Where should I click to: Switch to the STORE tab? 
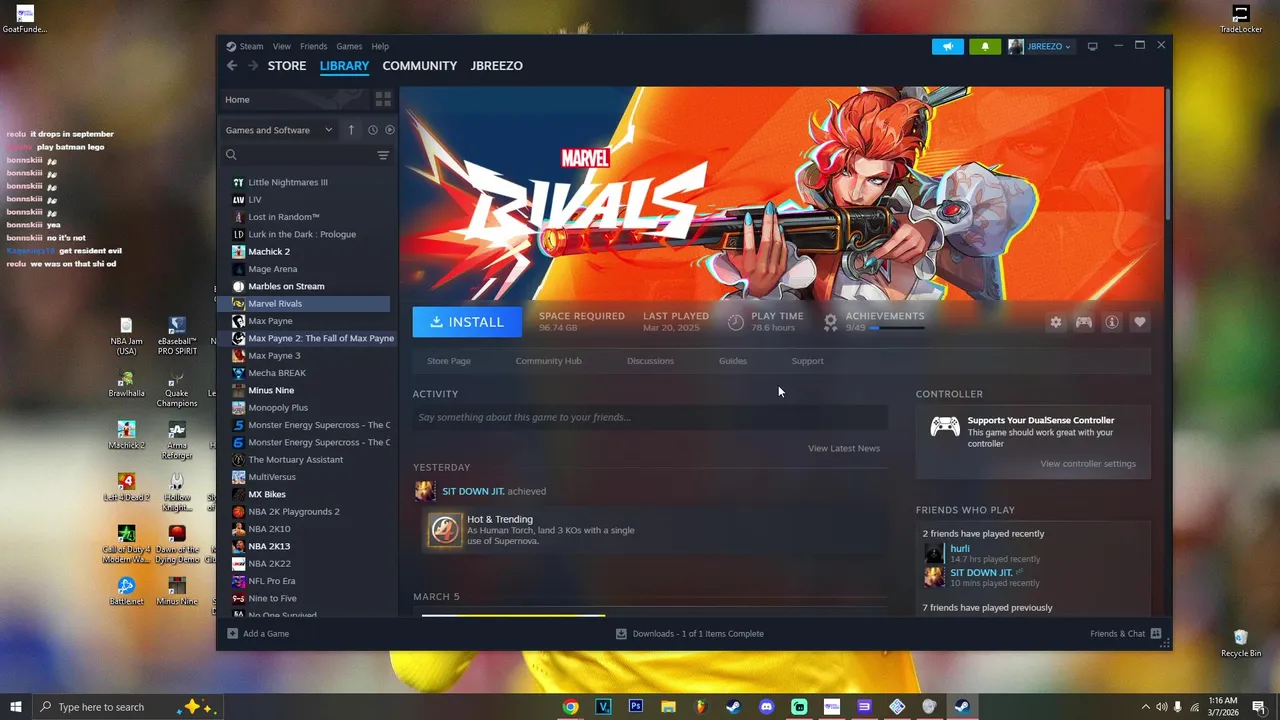287,66
